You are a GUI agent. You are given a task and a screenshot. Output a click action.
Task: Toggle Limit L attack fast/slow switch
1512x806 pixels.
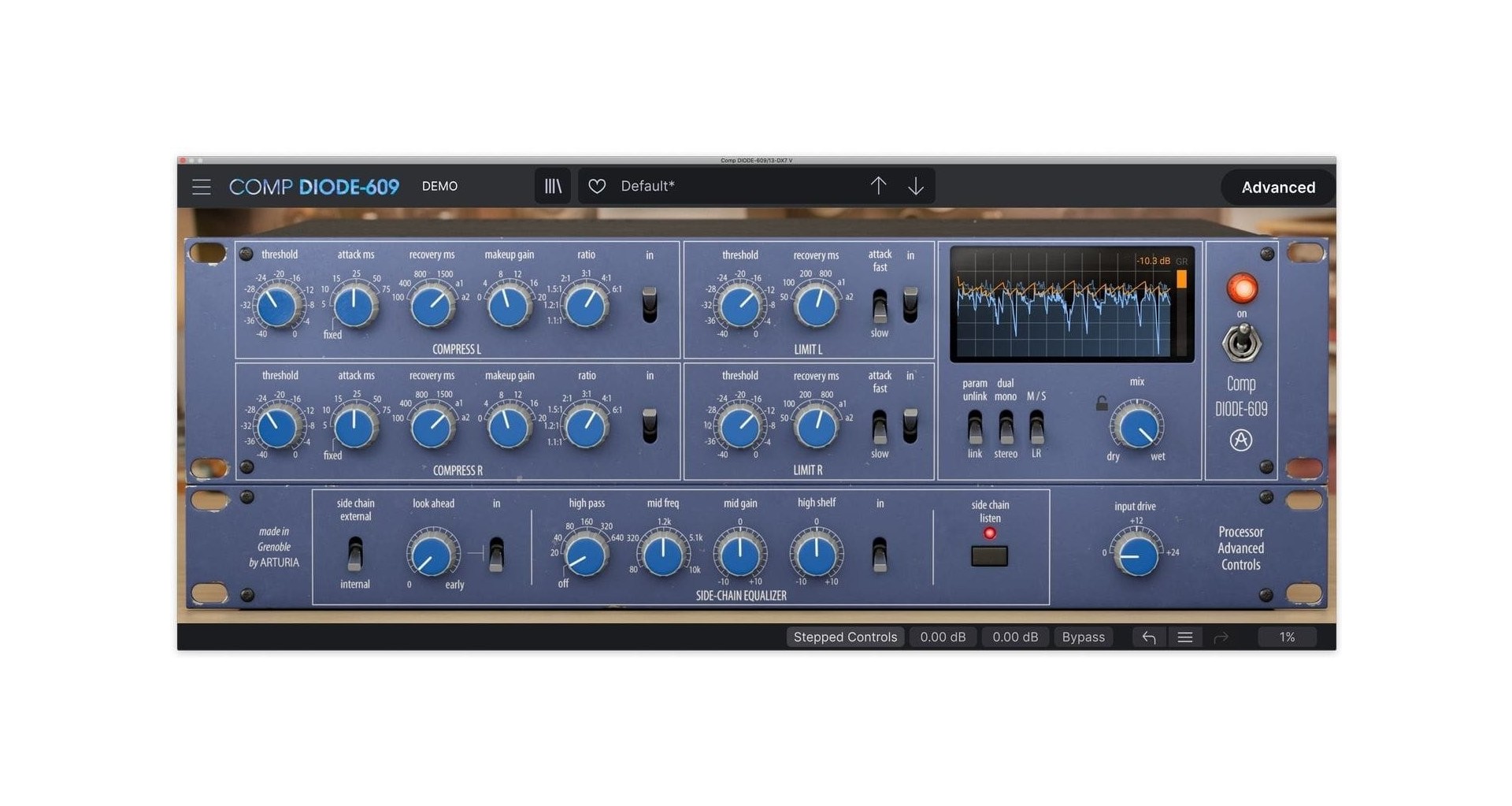[880, 306]
